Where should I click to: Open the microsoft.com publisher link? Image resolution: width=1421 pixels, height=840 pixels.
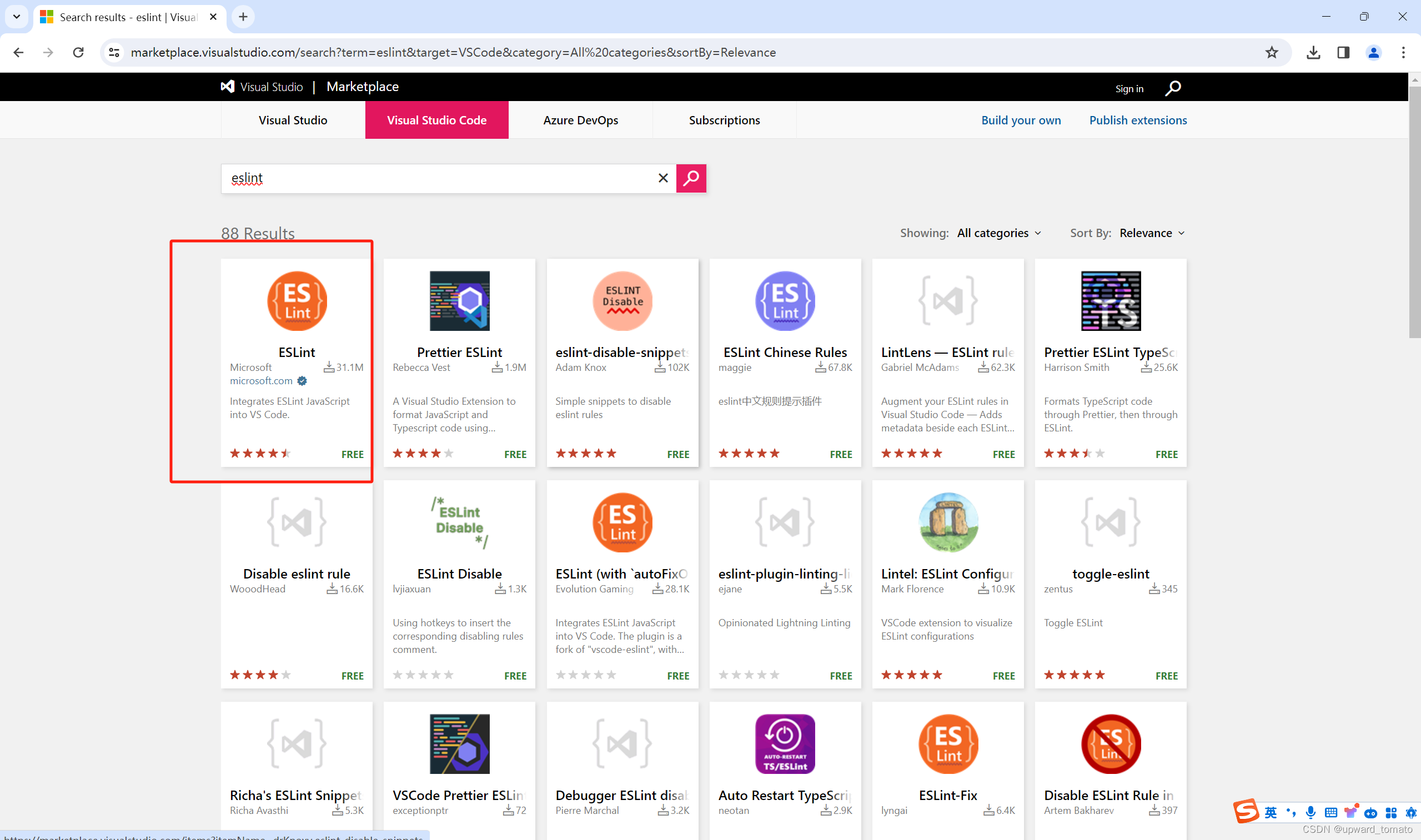coord(261,381)
